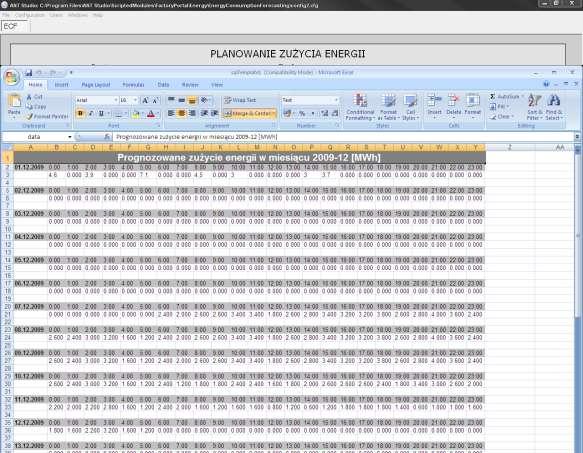Open the font color red A swatch
The image size is (583, 453).
(151, 114)
